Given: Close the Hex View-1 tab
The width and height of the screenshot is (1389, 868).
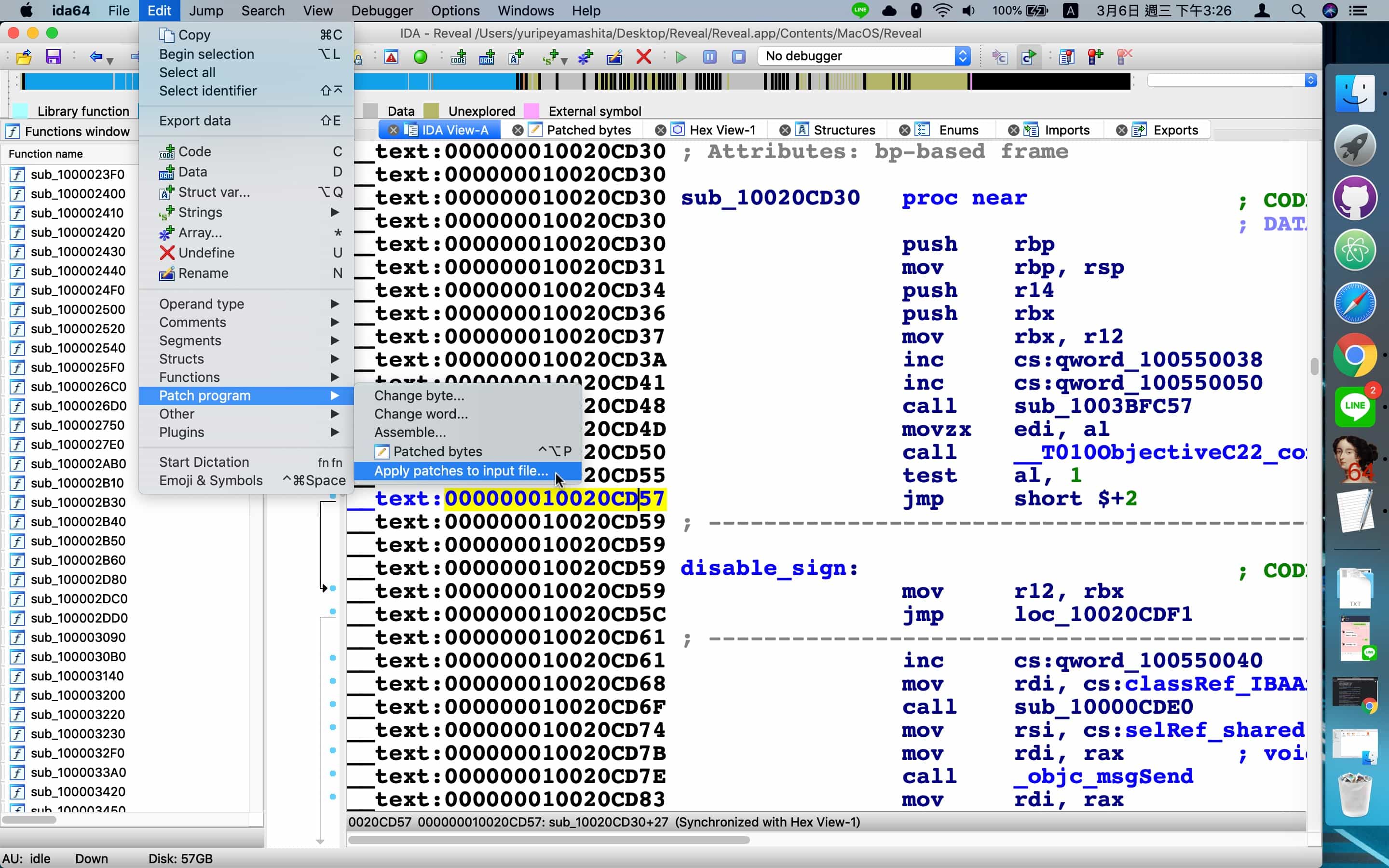Looking at the screenshot, I should [660, 130].
